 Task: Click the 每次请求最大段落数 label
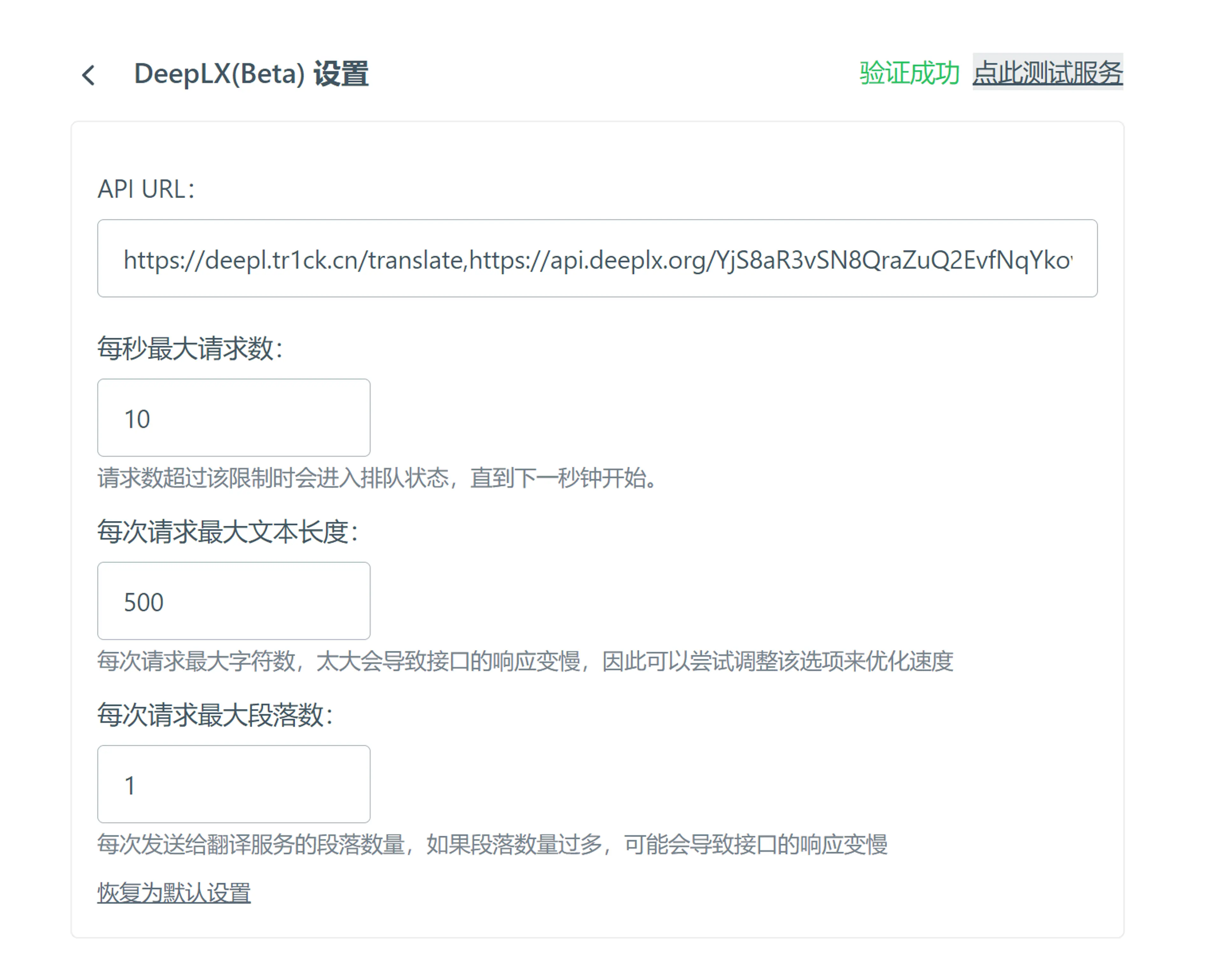[215, 715]
